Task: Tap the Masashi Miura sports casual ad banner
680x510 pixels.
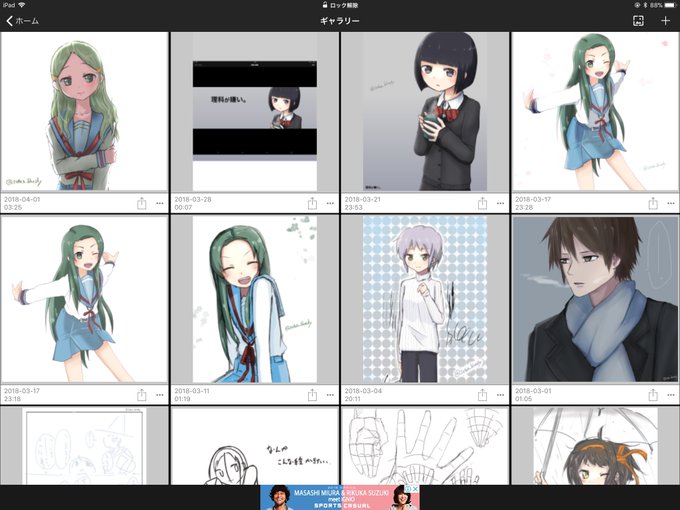Action: pyautogui.click(x=340, y=497)
